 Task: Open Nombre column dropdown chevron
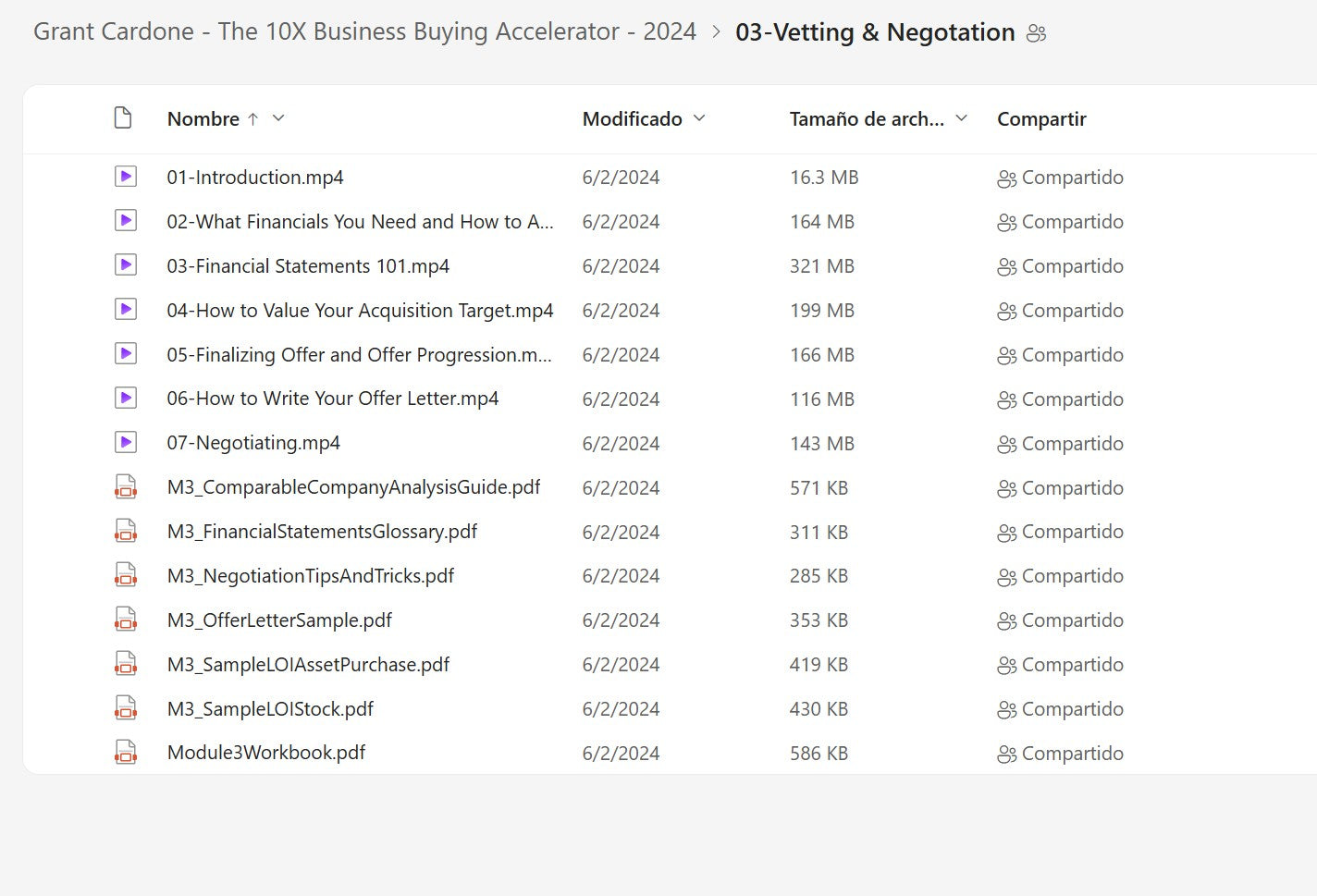(x=278, y=118)
